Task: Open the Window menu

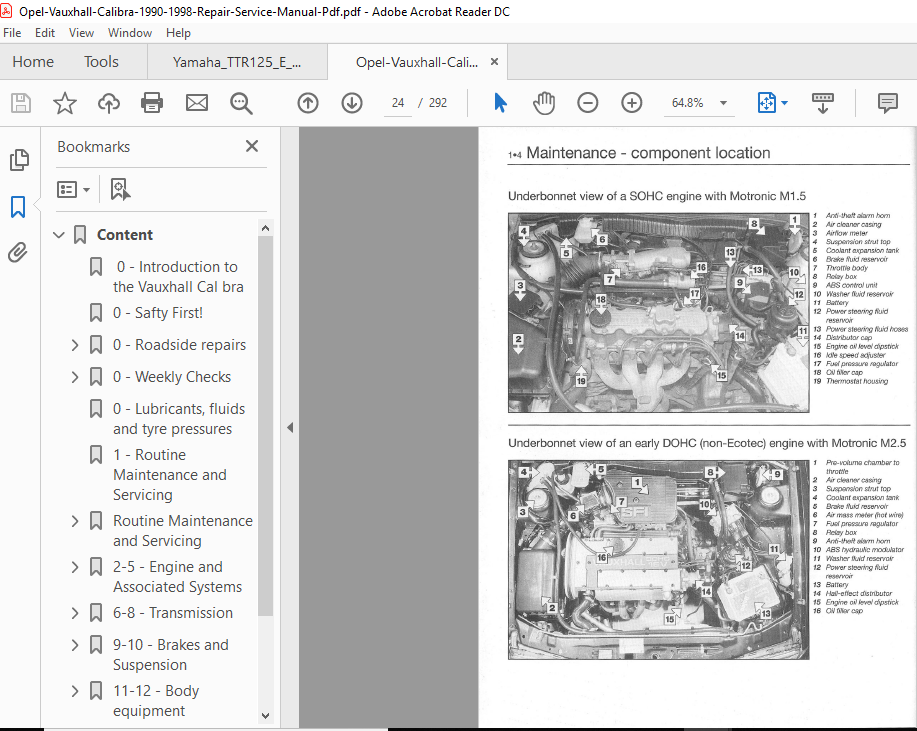Action: coord(130,33)
